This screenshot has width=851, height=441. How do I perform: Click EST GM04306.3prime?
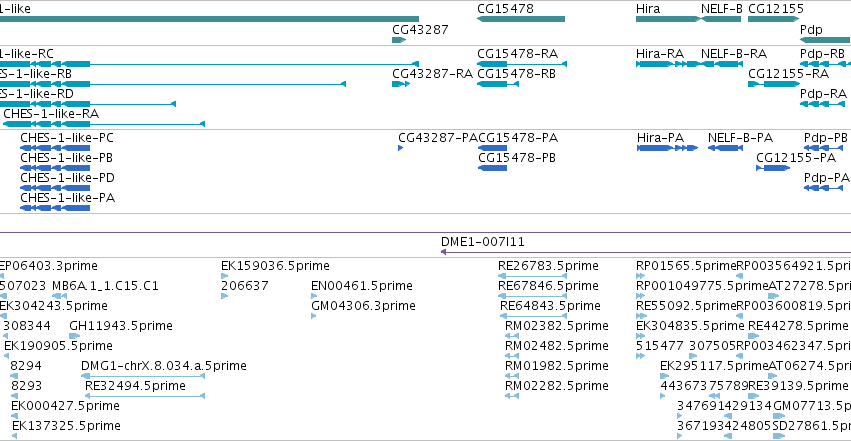(x=313, y=316)
